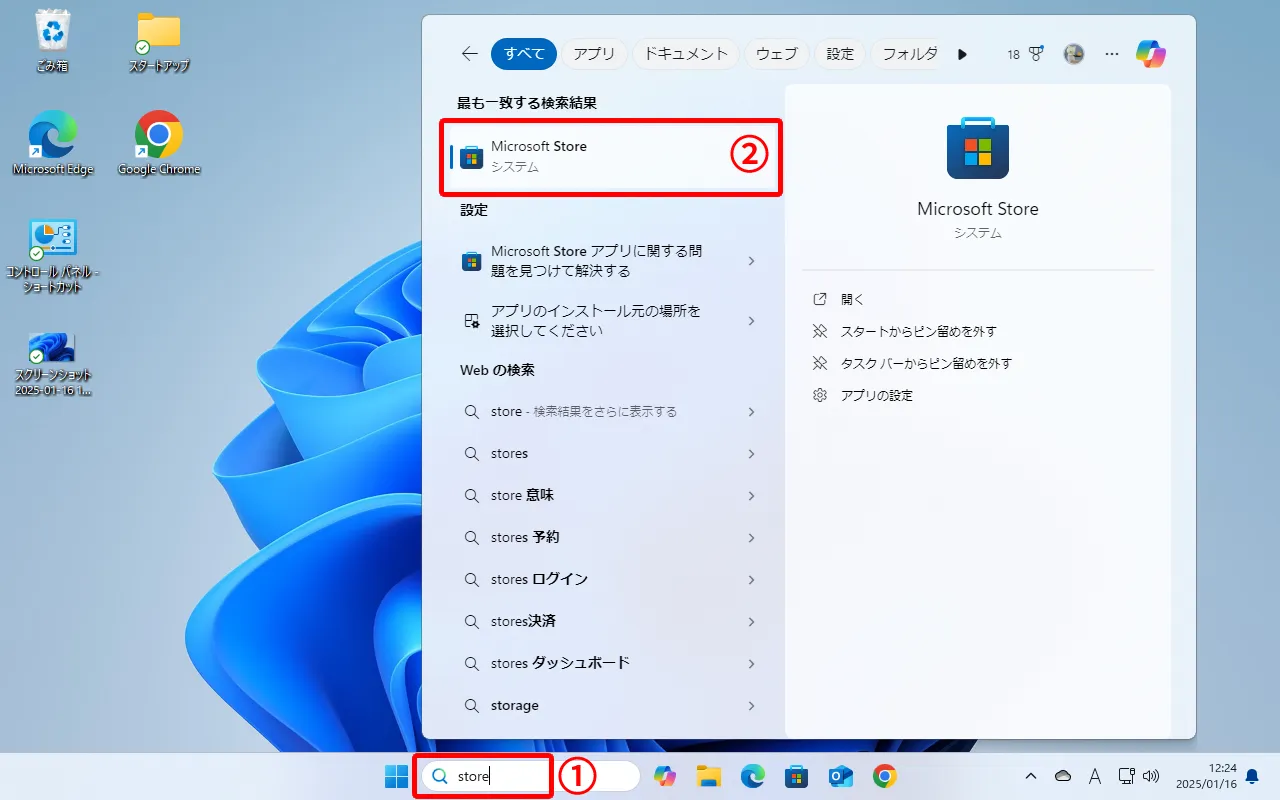
Task: Select Google Chrome desktop shortcut
Action: 159,142
